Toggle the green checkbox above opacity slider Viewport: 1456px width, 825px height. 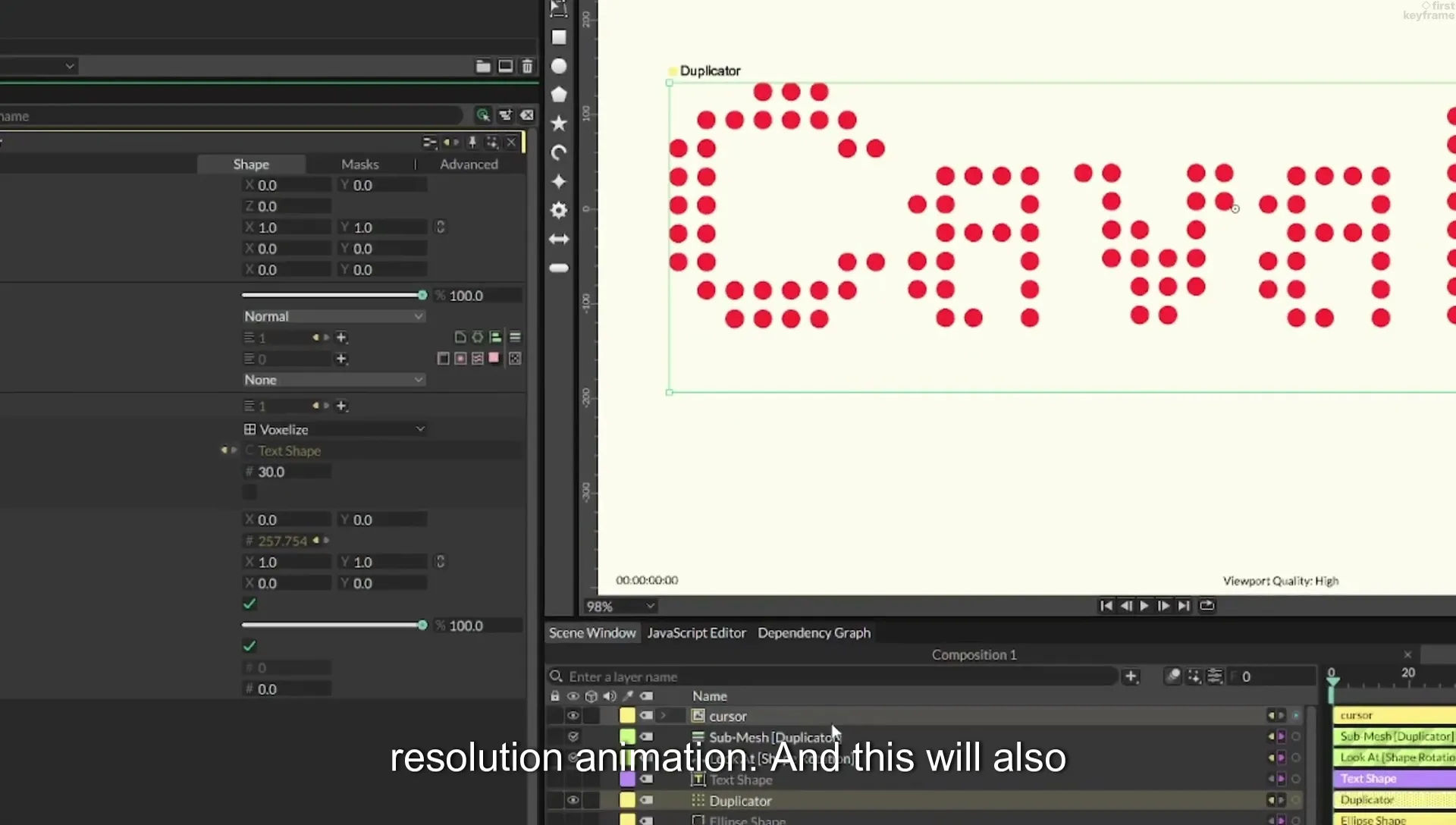(249, 604)
